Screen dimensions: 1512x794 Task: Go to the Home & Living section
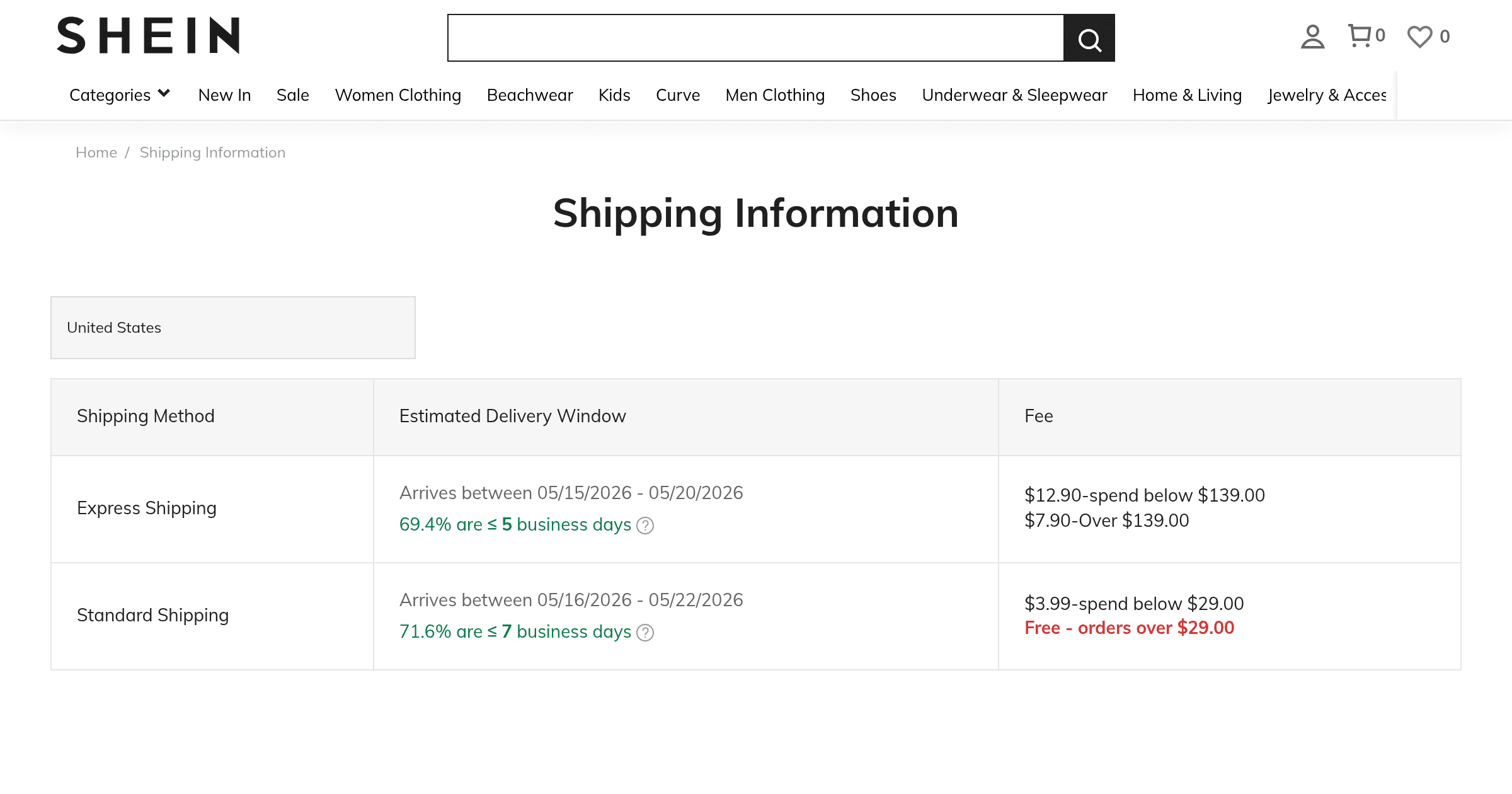tap(1187, 95)
